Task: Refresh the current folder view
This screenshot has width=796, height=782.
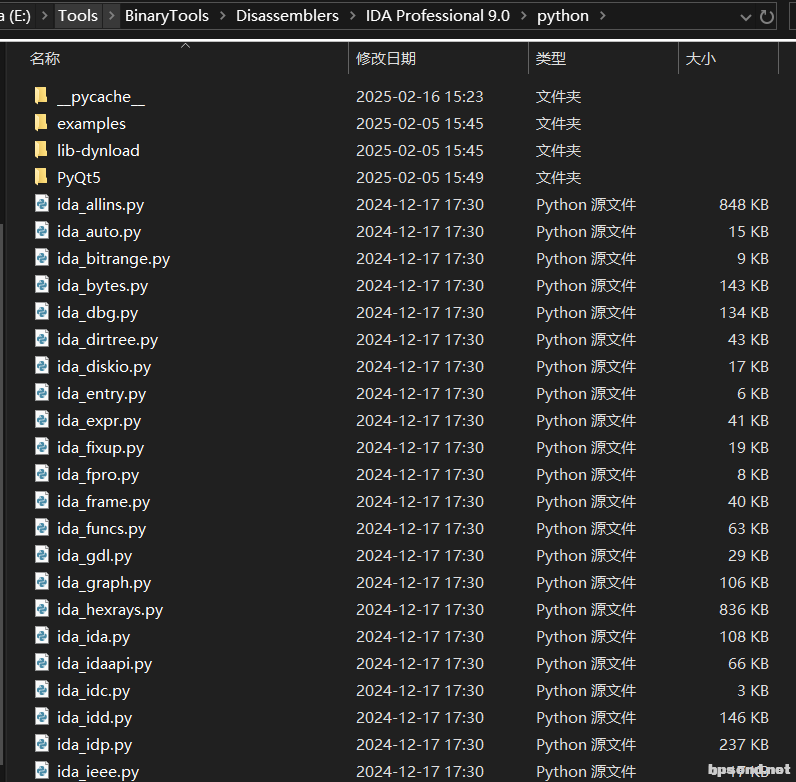Action: click(x=767, y=17)
